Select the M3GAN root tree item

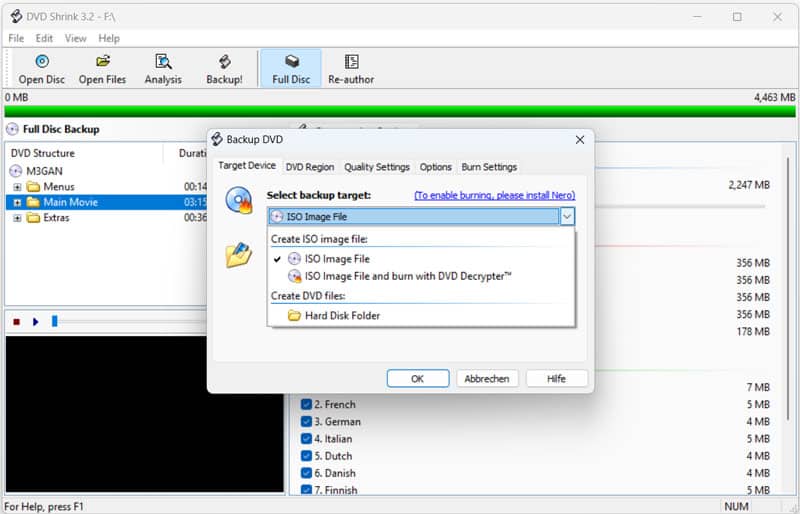(44, 171)
